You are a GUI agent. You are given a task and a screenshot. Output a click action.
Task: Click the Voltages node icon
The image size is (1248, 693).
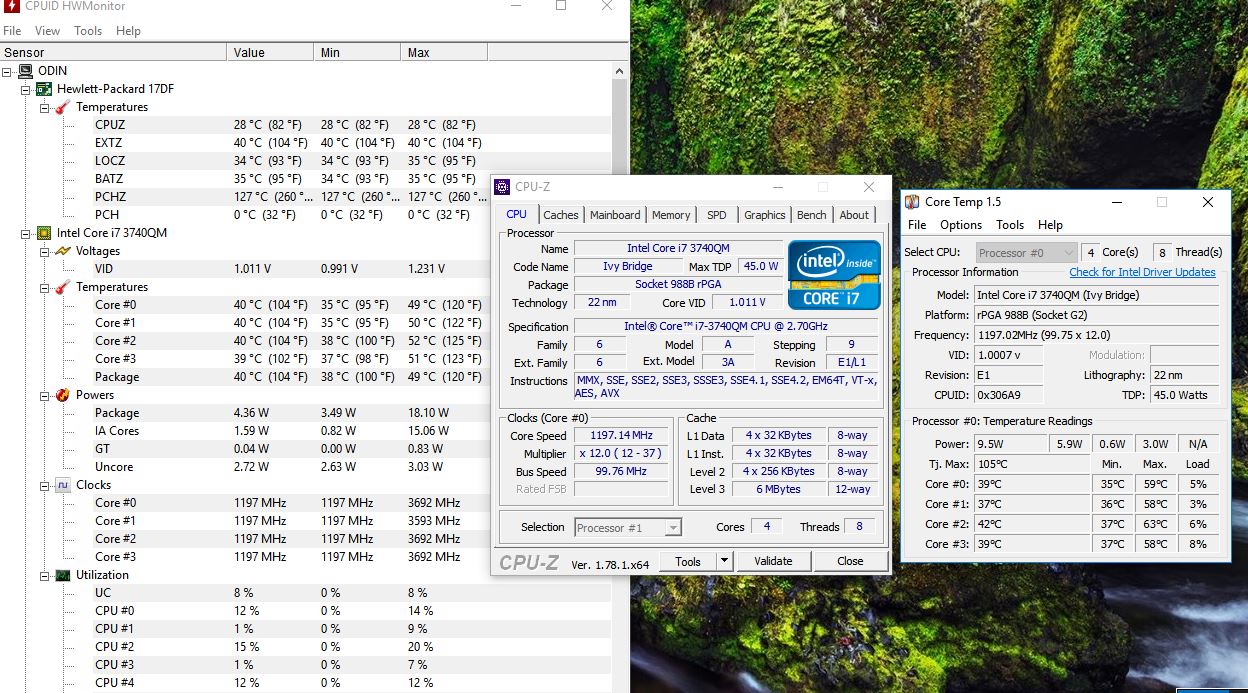coord(63,251)
